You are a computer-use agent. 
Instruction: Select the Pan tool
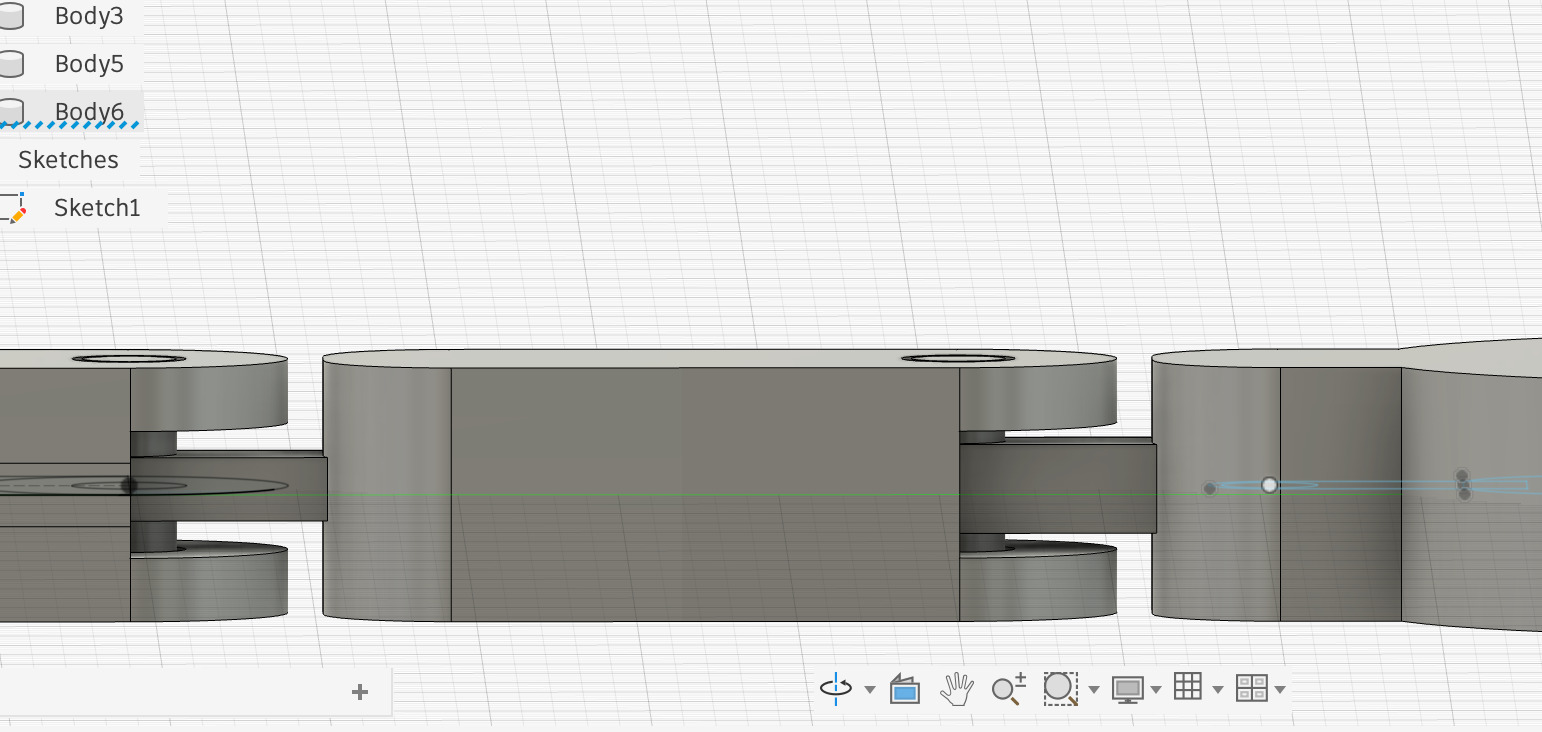[x=957, y=688]
